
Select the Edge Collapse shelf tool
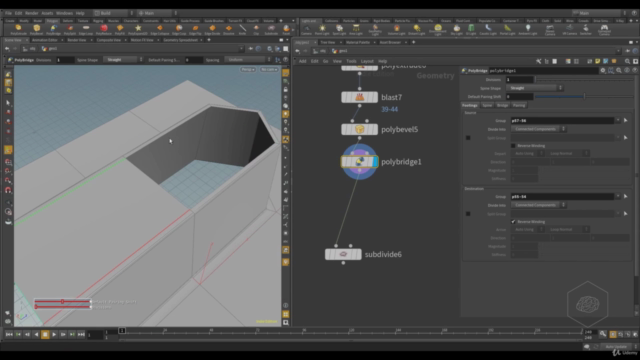pyautogui.click(x=160, y=30)
